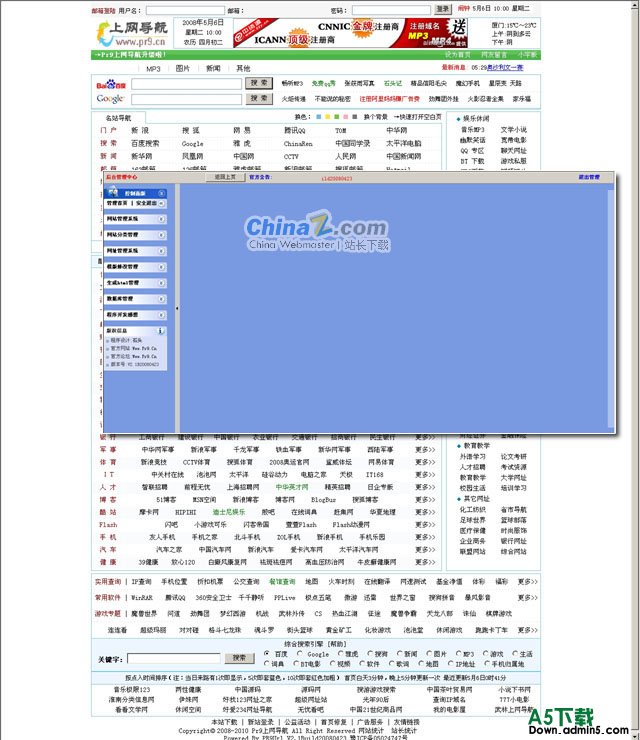The height and width of the screenshot is (740, 640).
Task: Select the 百度 search engine radio
Action: (x=267, y=654)
